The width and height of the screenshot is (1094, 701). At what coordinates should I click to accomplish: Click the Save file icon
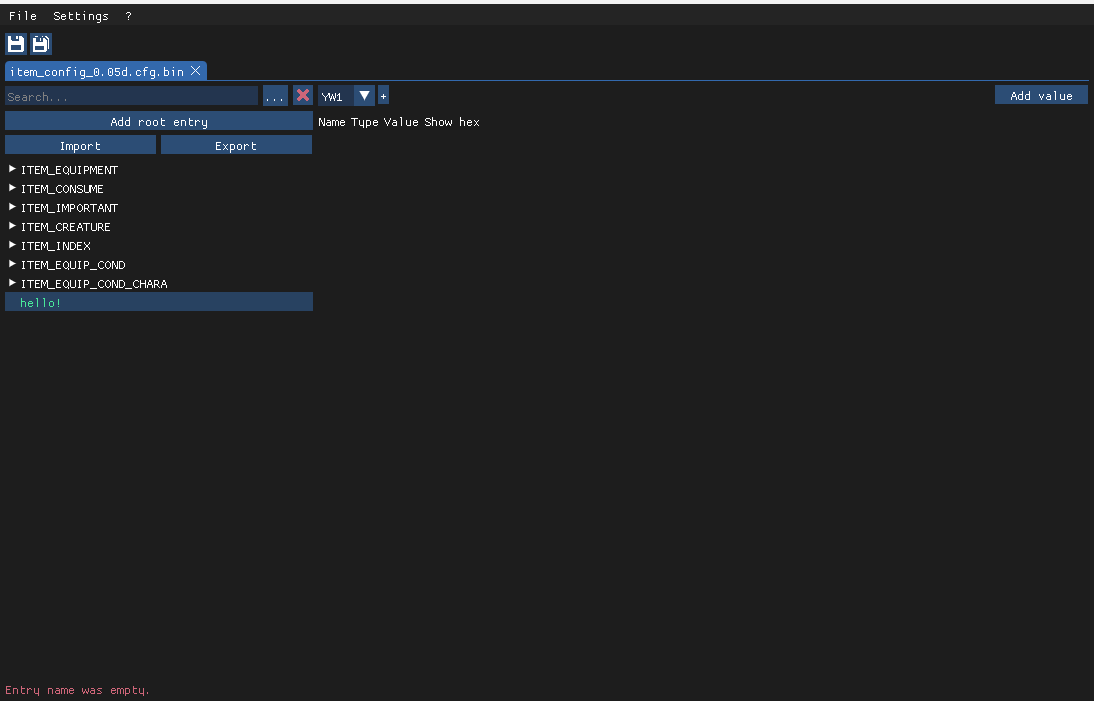[15, 43]
